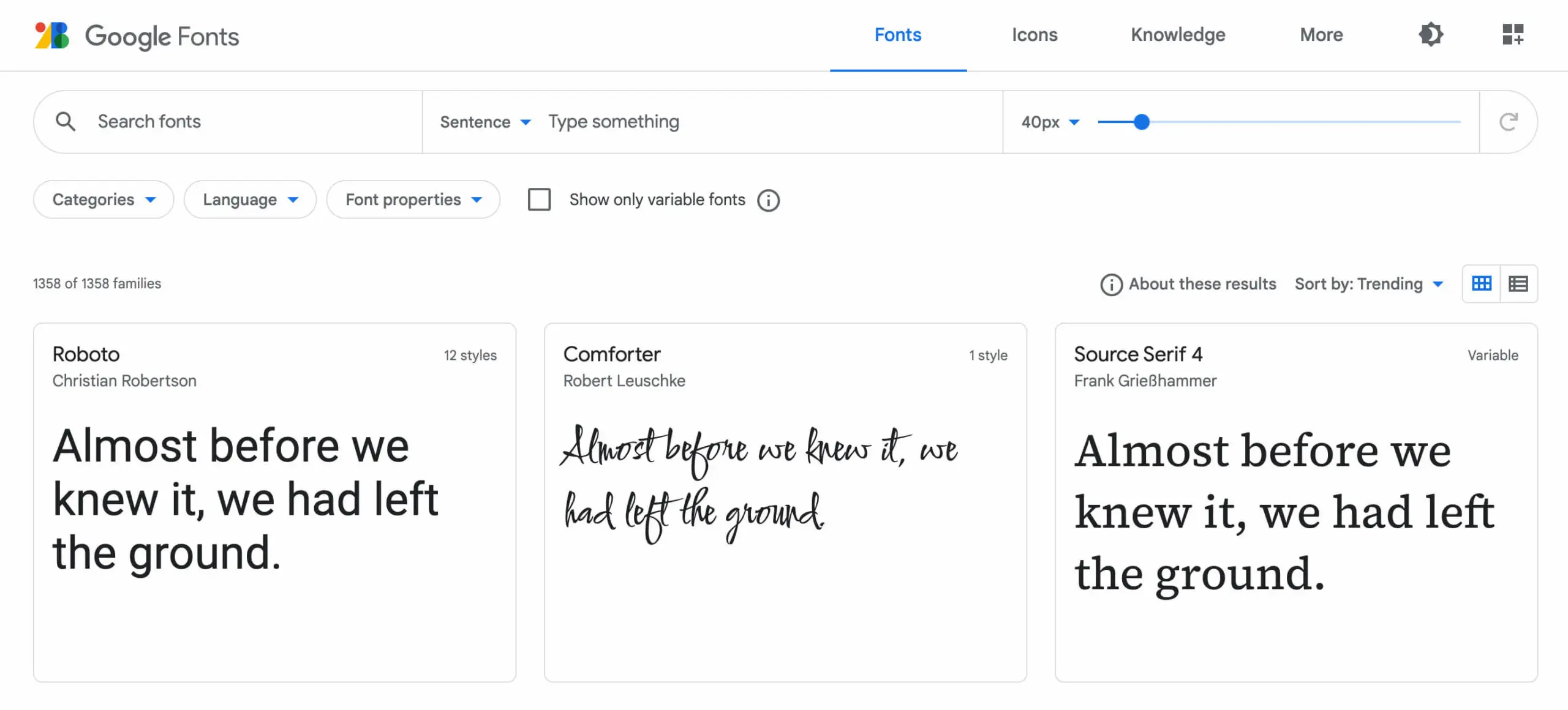Click the Google Fonts title link
This screenshot has height=710, width=1568.
point(162,37)
